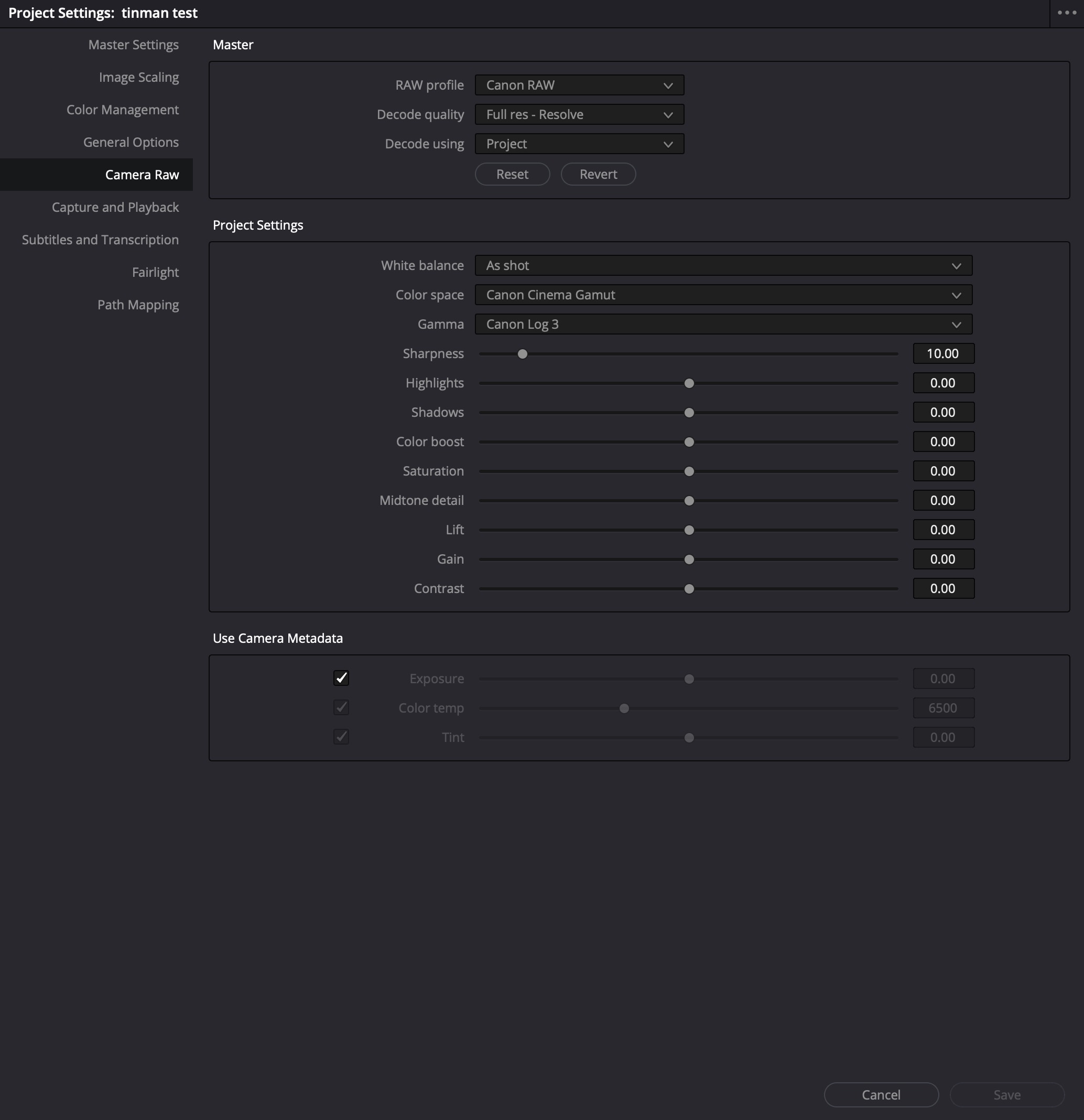Open the RAW profile dropdown
The width and height of the screenshot is (1084, 1120).
579,84
